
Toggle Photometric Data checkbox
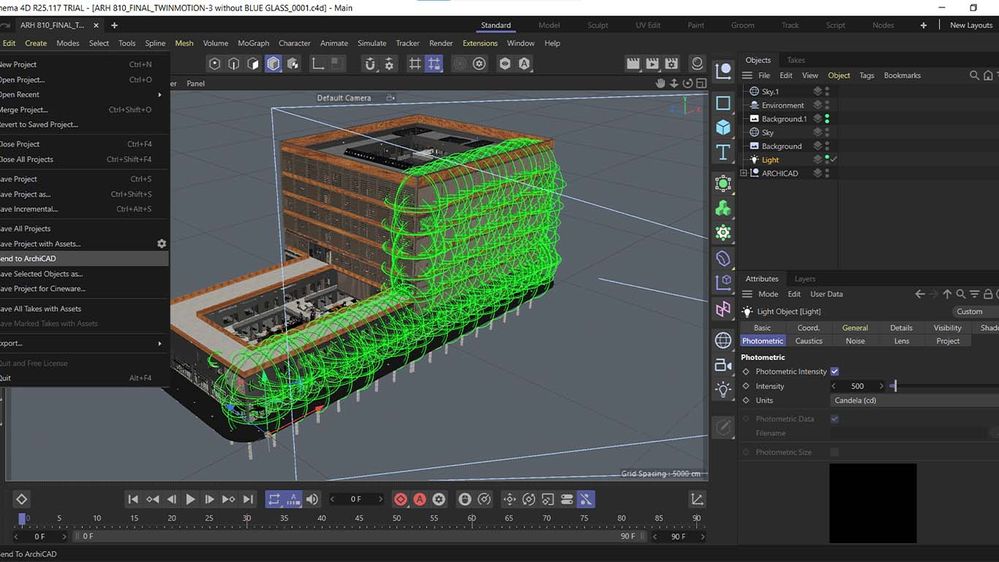(835, 419)
